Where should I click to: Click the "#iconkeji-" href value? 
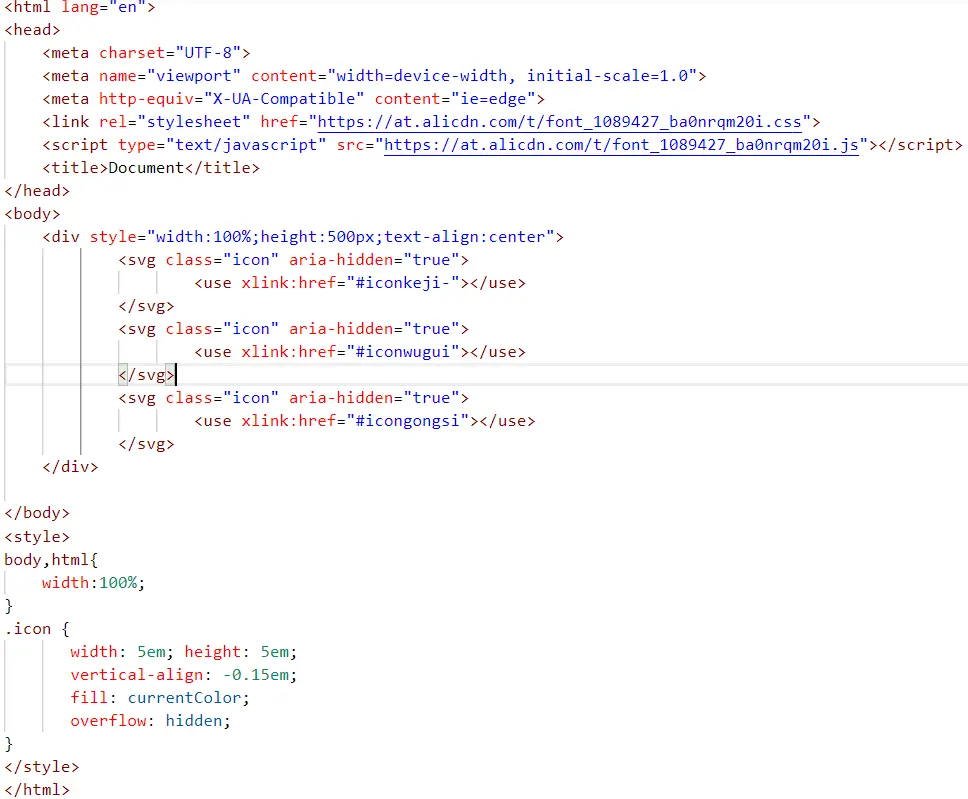pos(403,283)
